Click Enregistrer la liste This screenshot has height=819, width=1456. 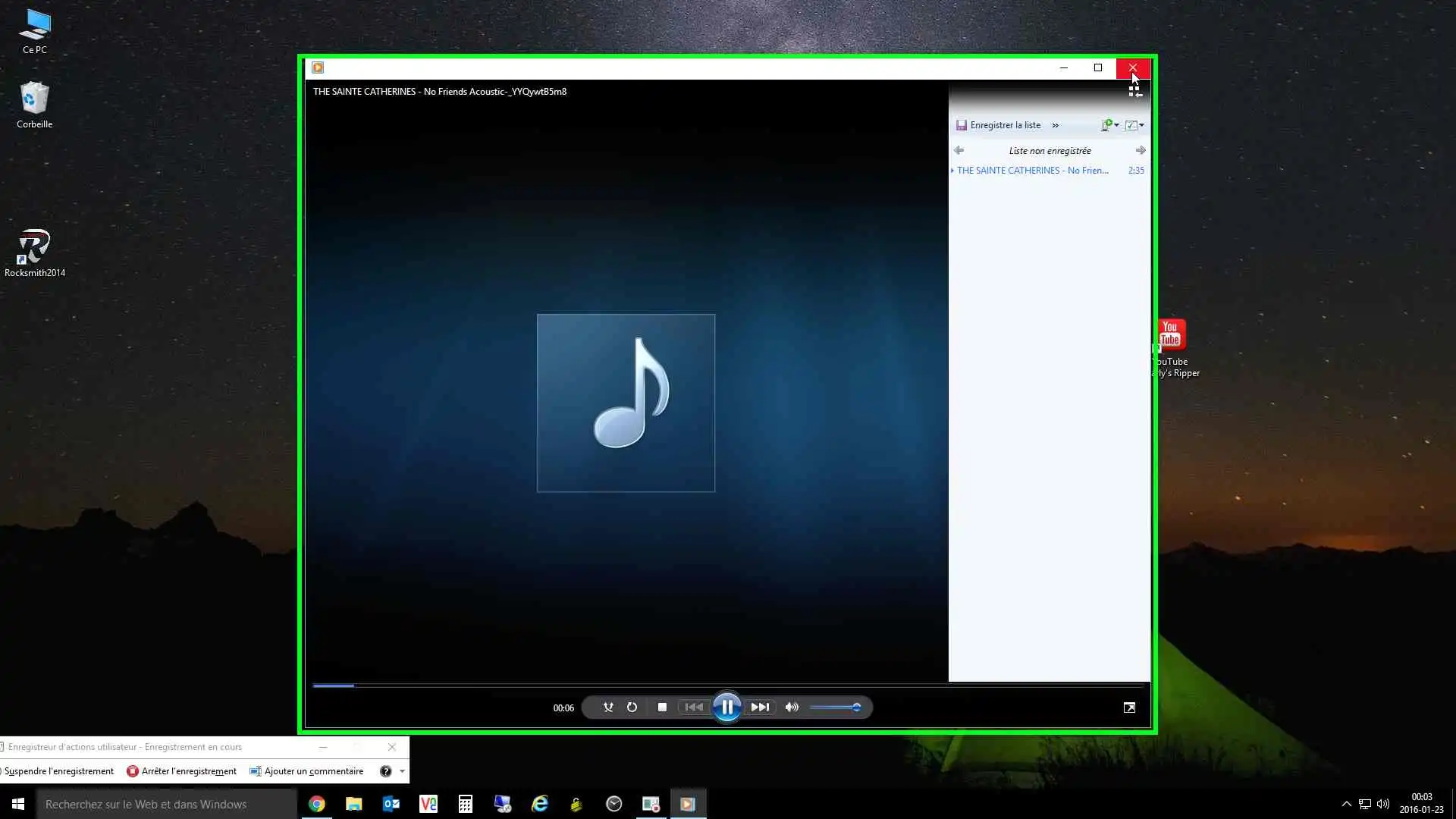click(x=998, y=125)
